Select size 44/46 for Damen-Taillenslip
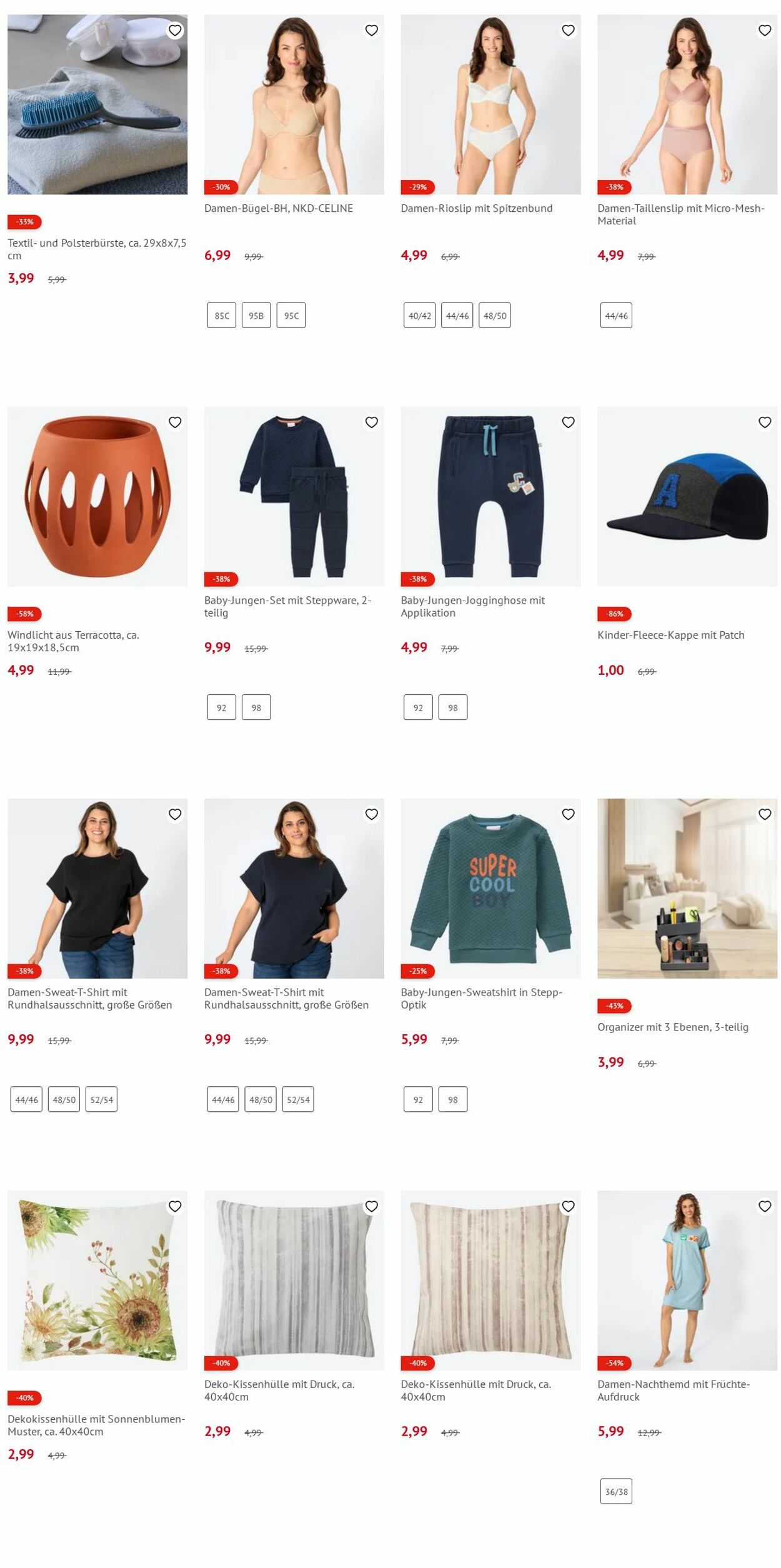 coord(616,316)
